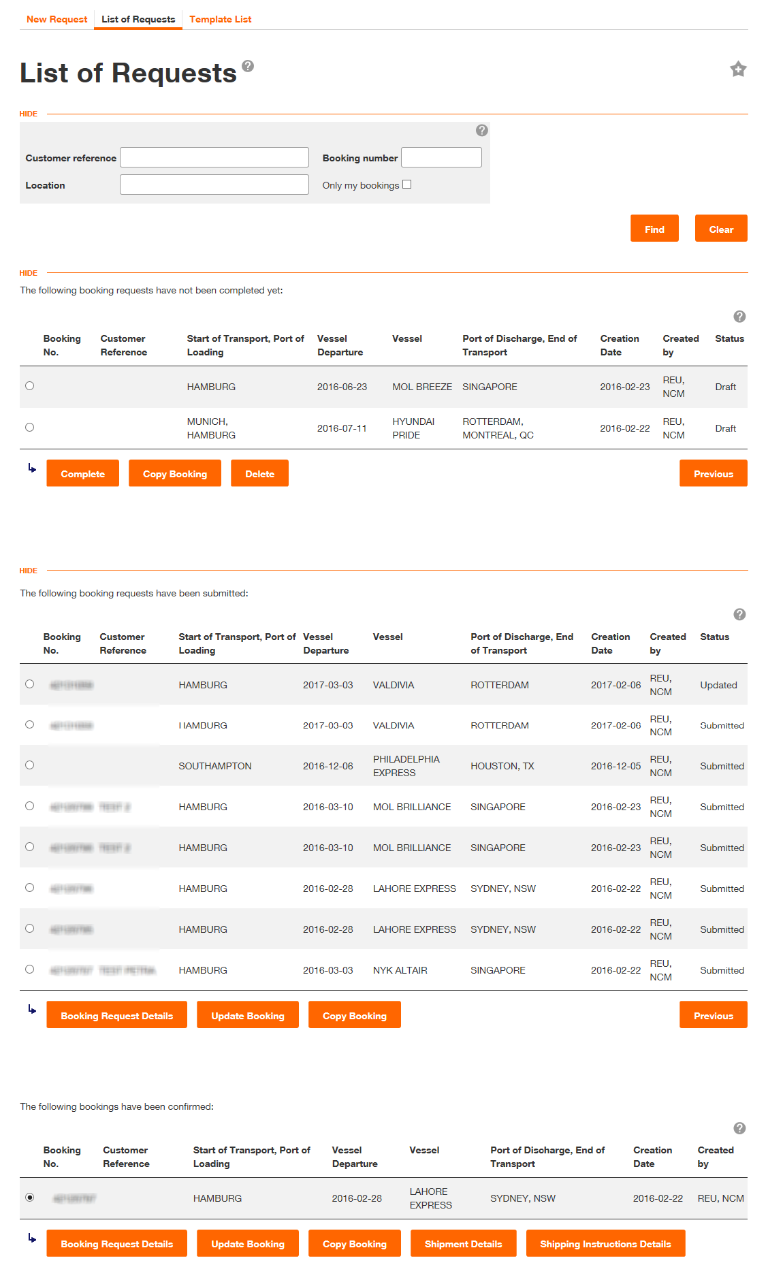Click arrow icon beside submitted Booking Request Details
The image size is (768, 1280).
[33, 1009]
